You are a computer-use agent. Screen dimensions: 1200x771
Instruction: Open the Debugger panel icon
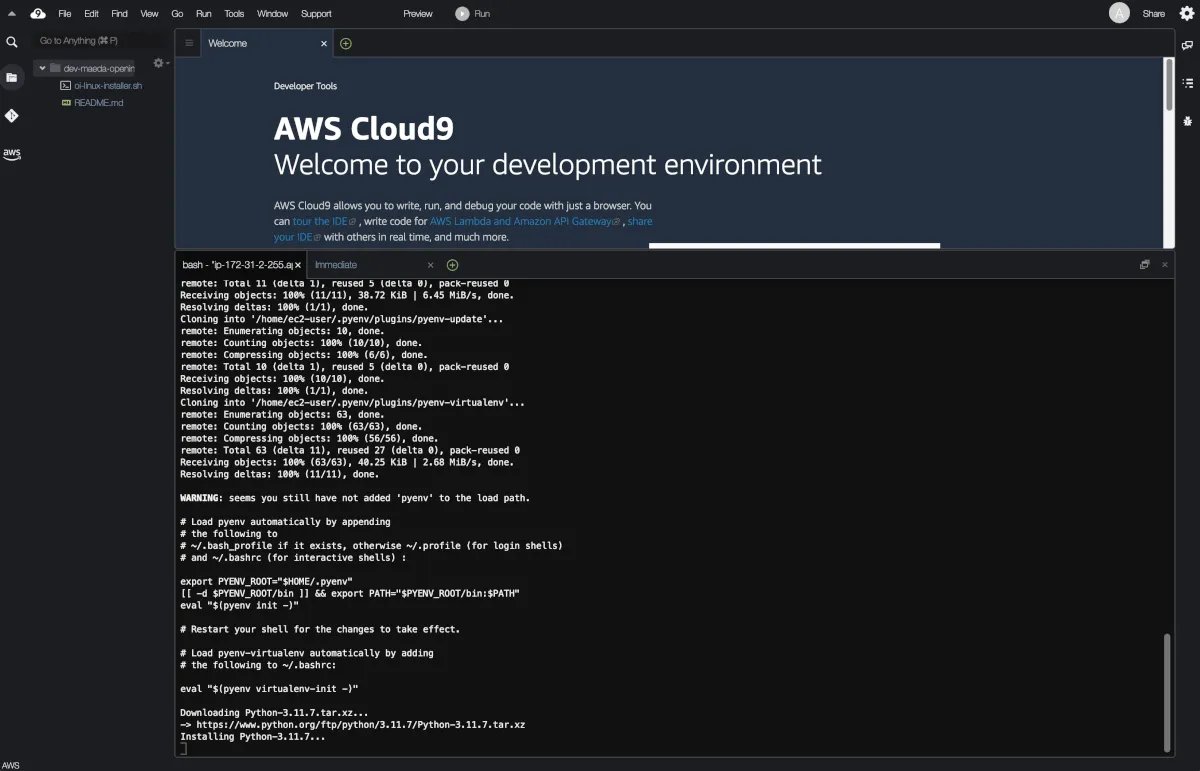pos(1188,121)
